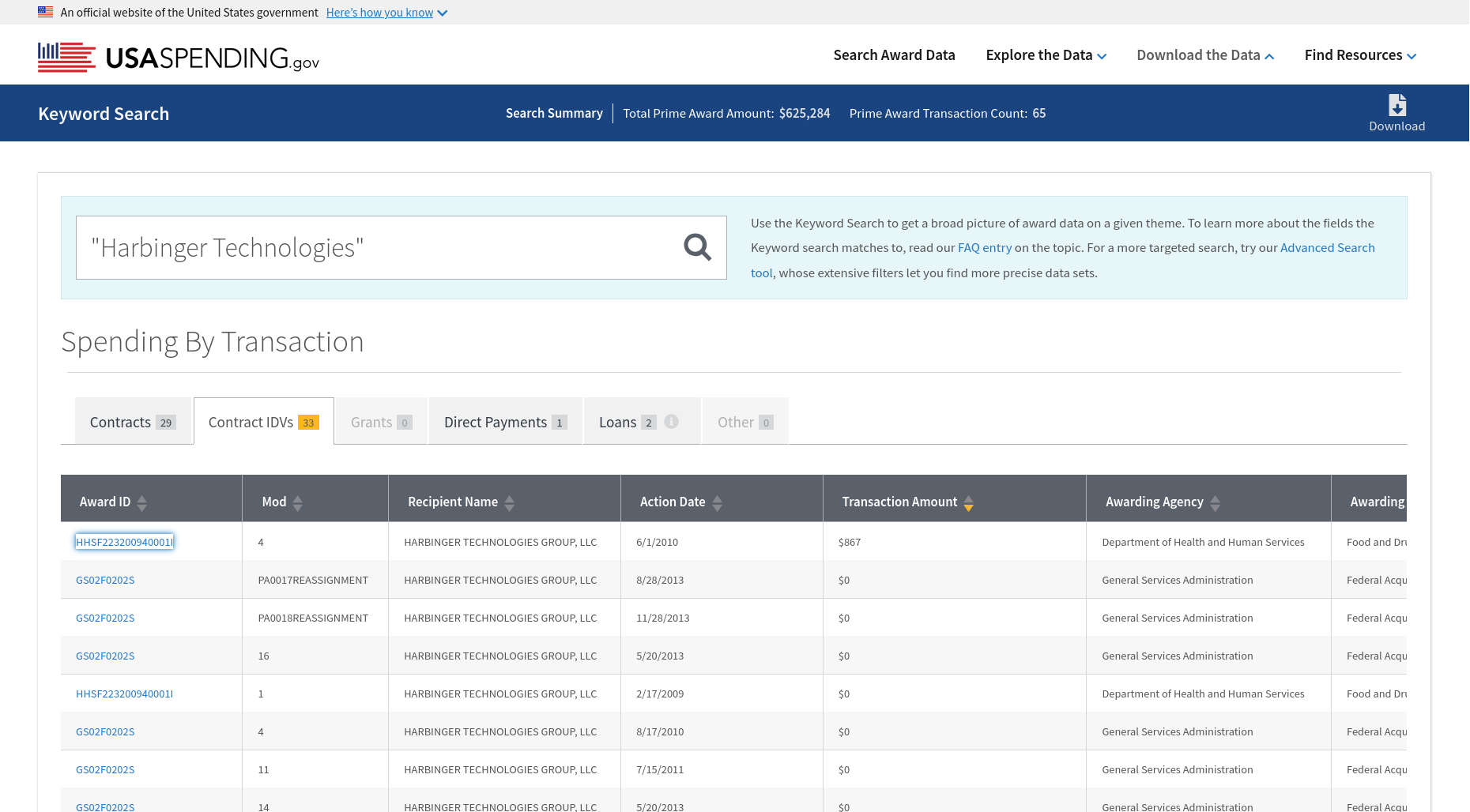Open award HHSF223200940001I with Mod 4
The height and width of the screenshot is (812, 1470).
point(124,542)
